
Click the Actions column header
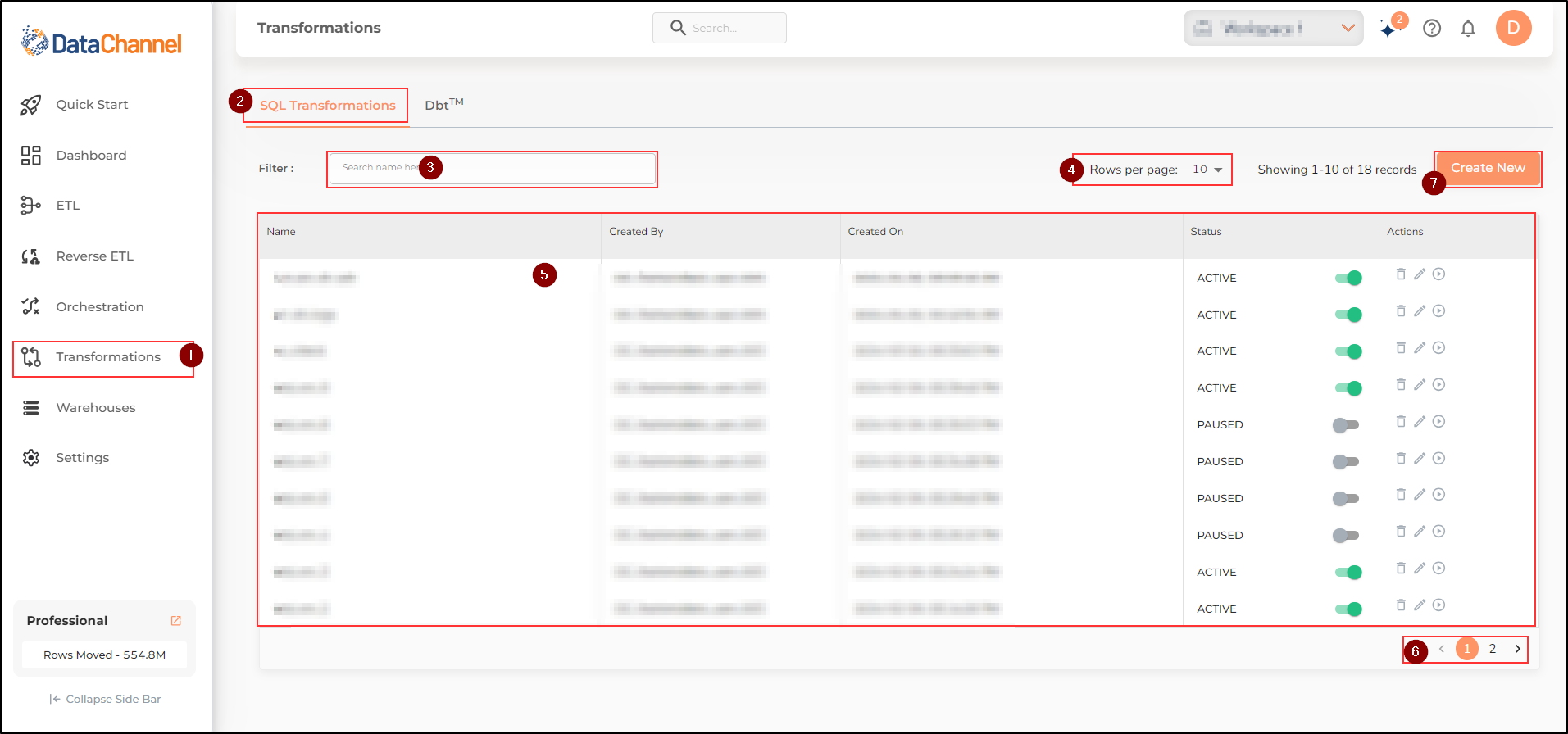[1405, 232]
